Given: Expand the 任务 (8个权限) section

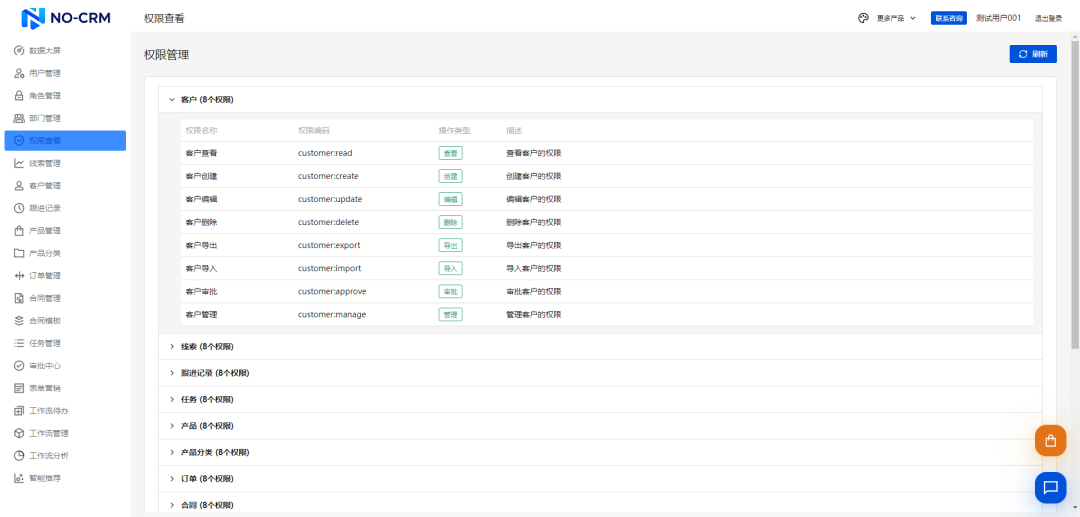Looking at the screenshot, I should pos(600,399).
